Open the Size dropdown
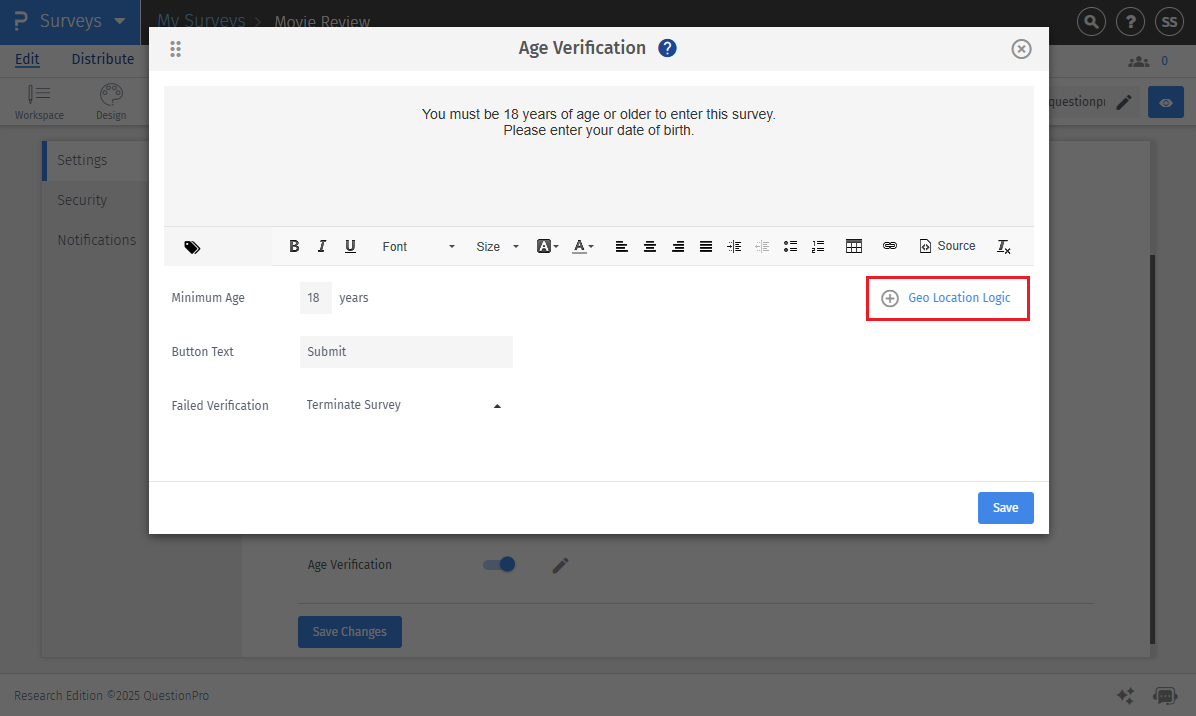The image size is (1196, 716). tap(497, 246)
